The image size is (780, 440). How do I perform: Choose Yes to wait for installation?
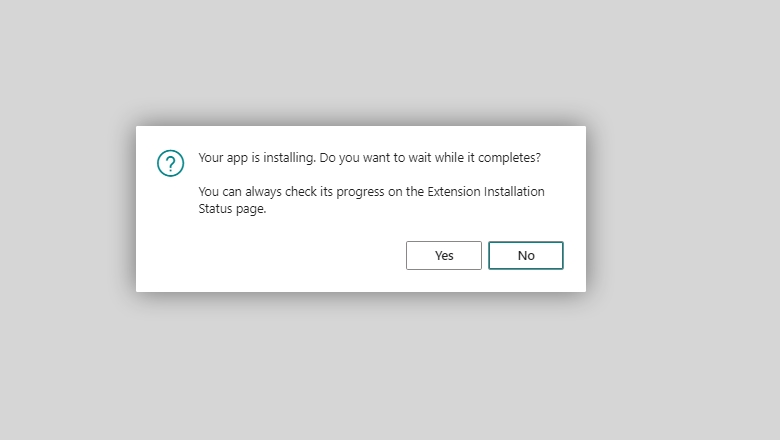coord(444,256)
